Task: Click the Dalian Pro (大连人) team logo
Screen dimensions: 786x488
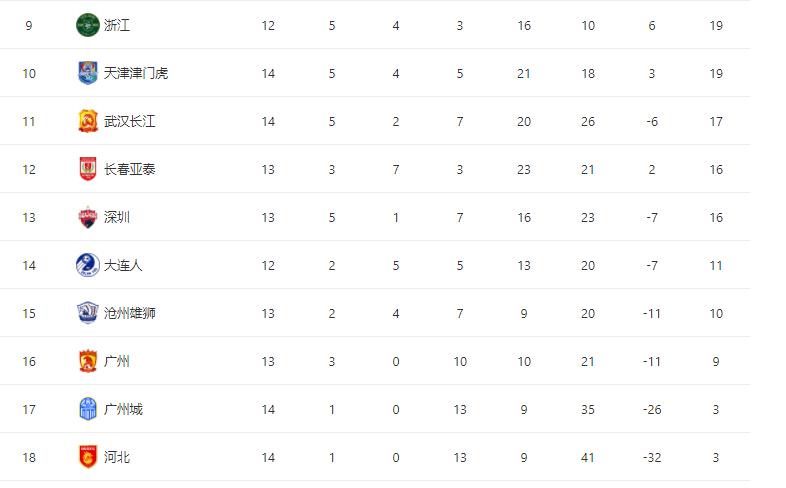Action: point(88,265)
